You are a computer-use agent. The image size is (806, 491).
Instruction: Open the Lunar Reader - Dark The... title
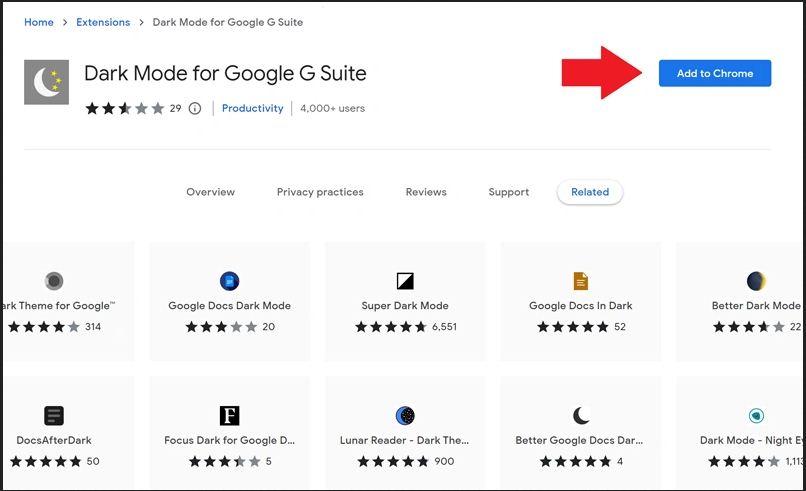404,440
